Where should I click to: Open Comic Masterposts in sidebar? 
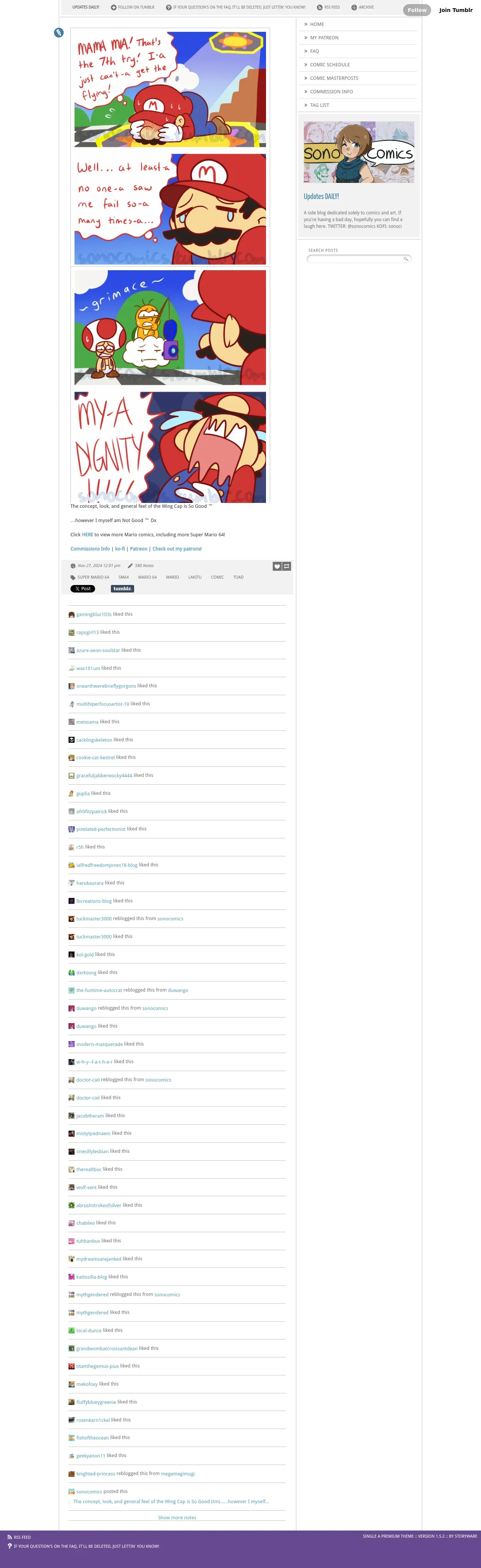pos(334,78)
